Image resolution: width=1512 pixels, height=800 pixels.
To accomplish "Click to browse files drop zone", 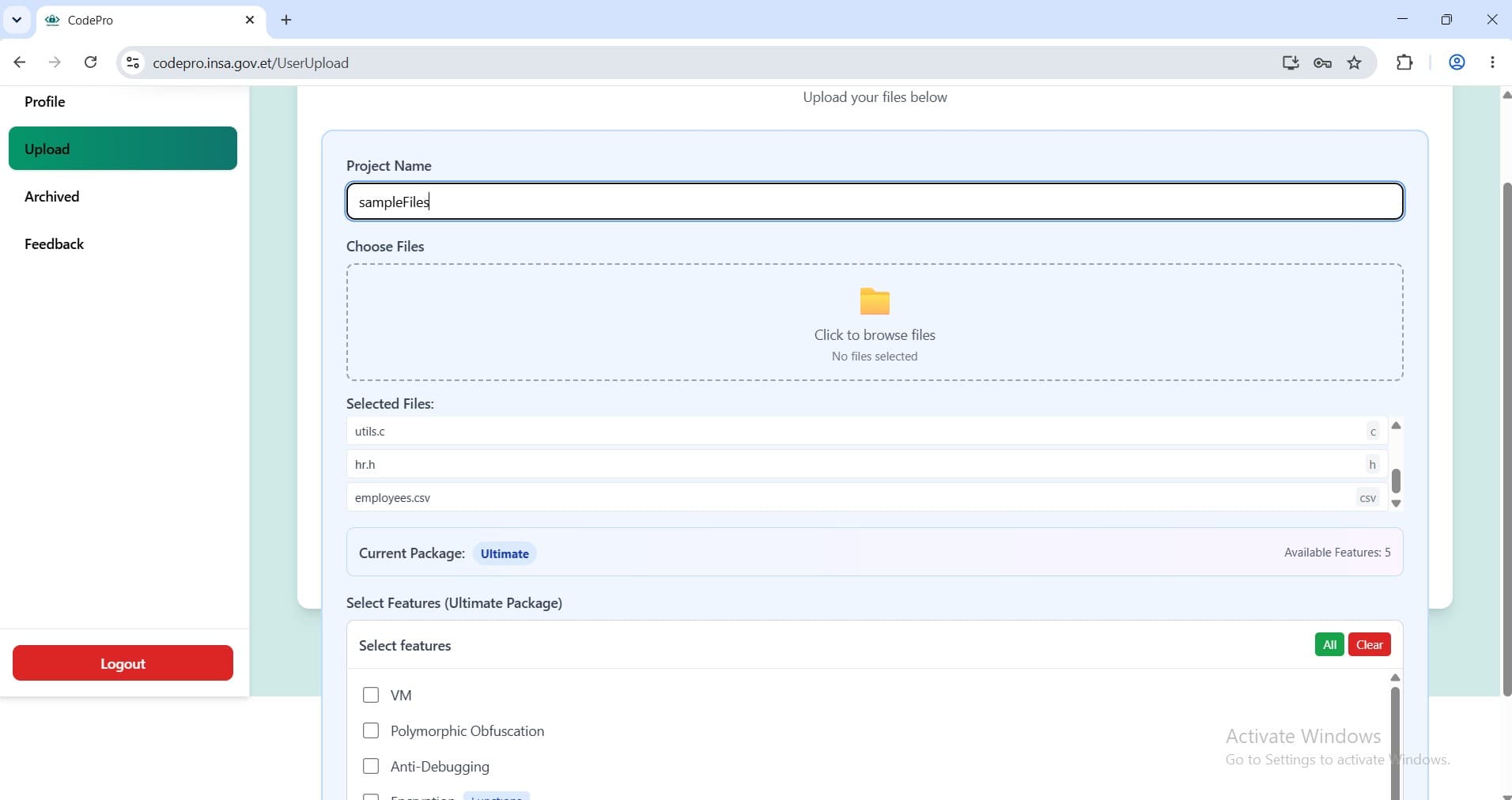I will coord(875,323).
